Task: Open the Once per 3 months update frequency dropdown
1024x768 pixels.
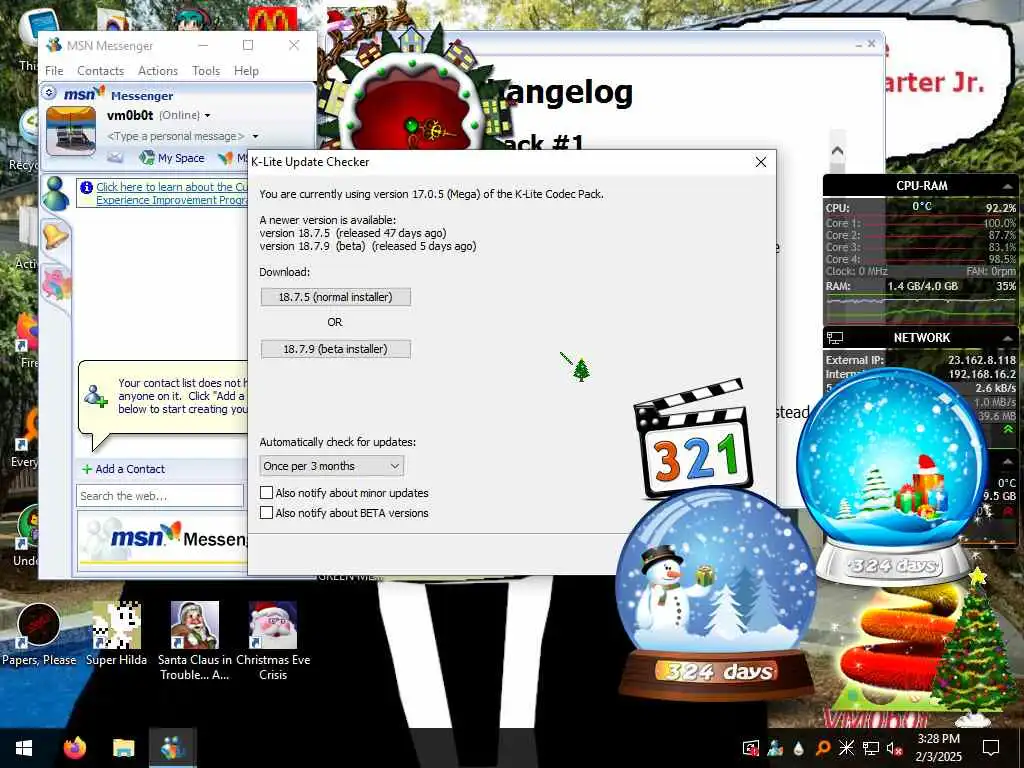Action: [x=332, y=466]
